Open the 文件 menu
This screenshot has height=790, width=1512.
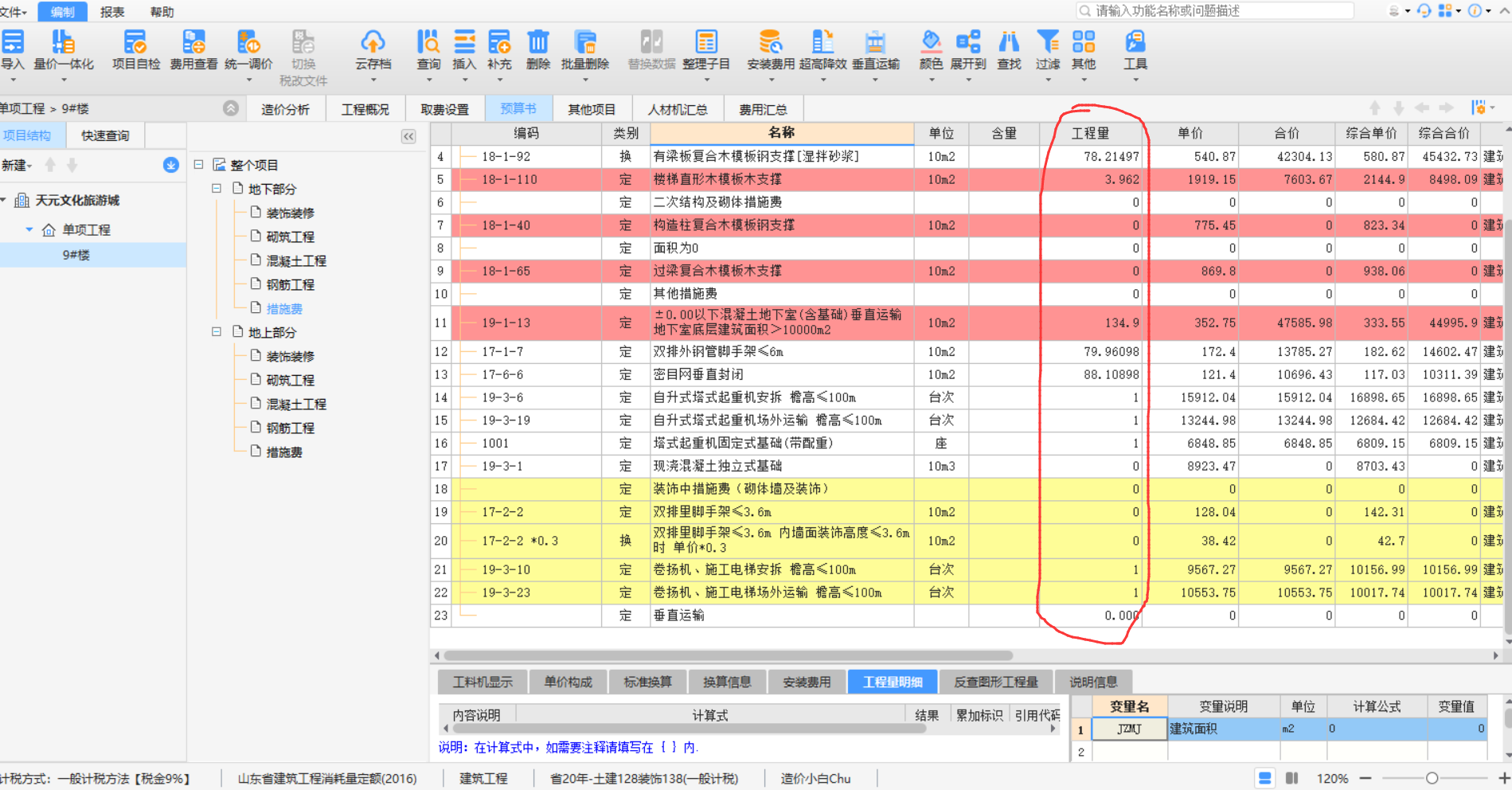(x=13, y=12)
